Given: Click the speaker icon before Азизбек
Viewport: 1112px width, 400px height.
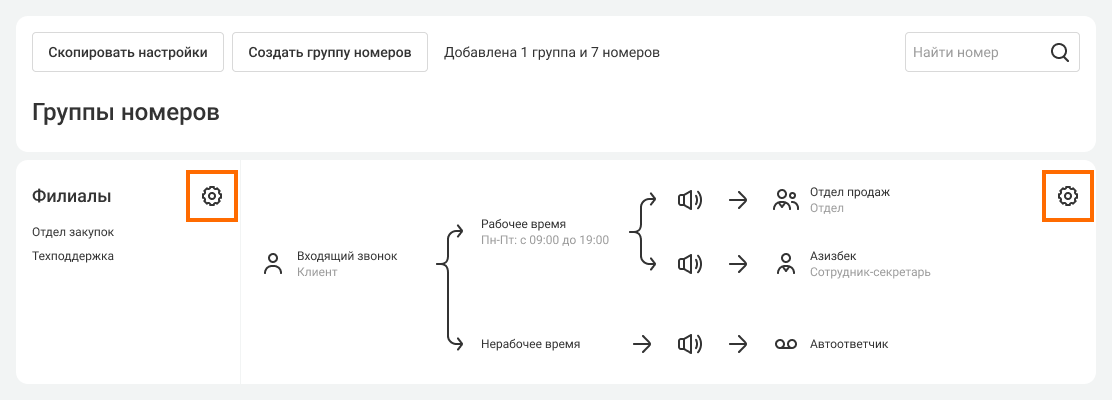Looking at the screenshot, I should 690,264.
